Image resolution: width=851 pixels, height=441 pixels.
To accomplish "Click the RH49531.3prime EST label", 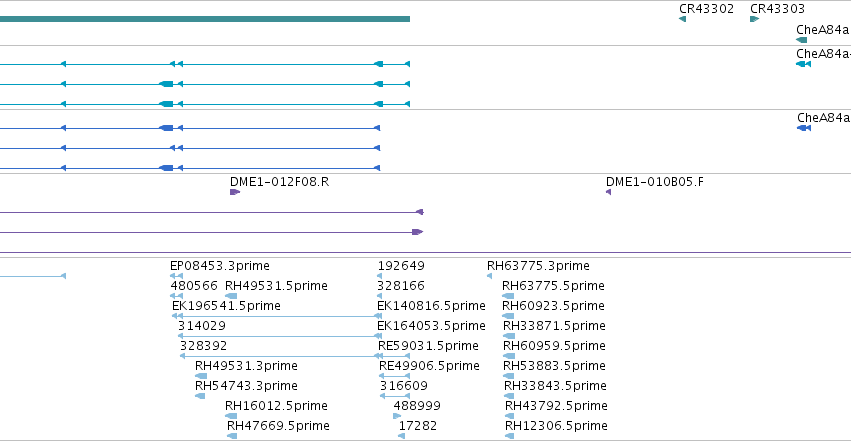I will 246,366.
